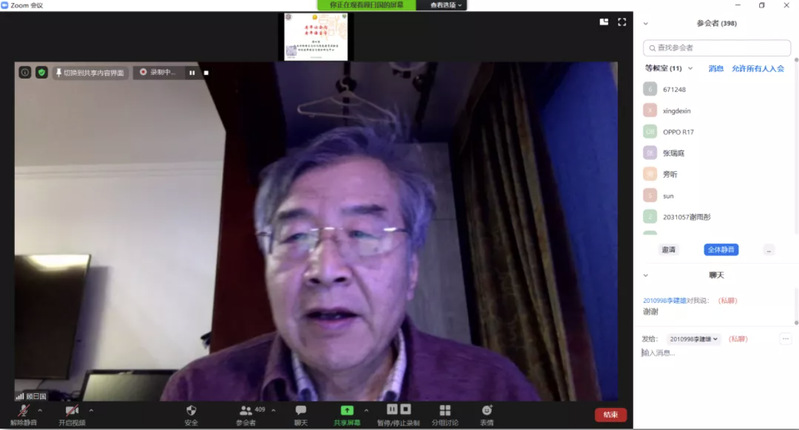Open Breakout Rooms from the toolbar
The width and height of the screenshot is (799, 430).
[x=444, y=410]
